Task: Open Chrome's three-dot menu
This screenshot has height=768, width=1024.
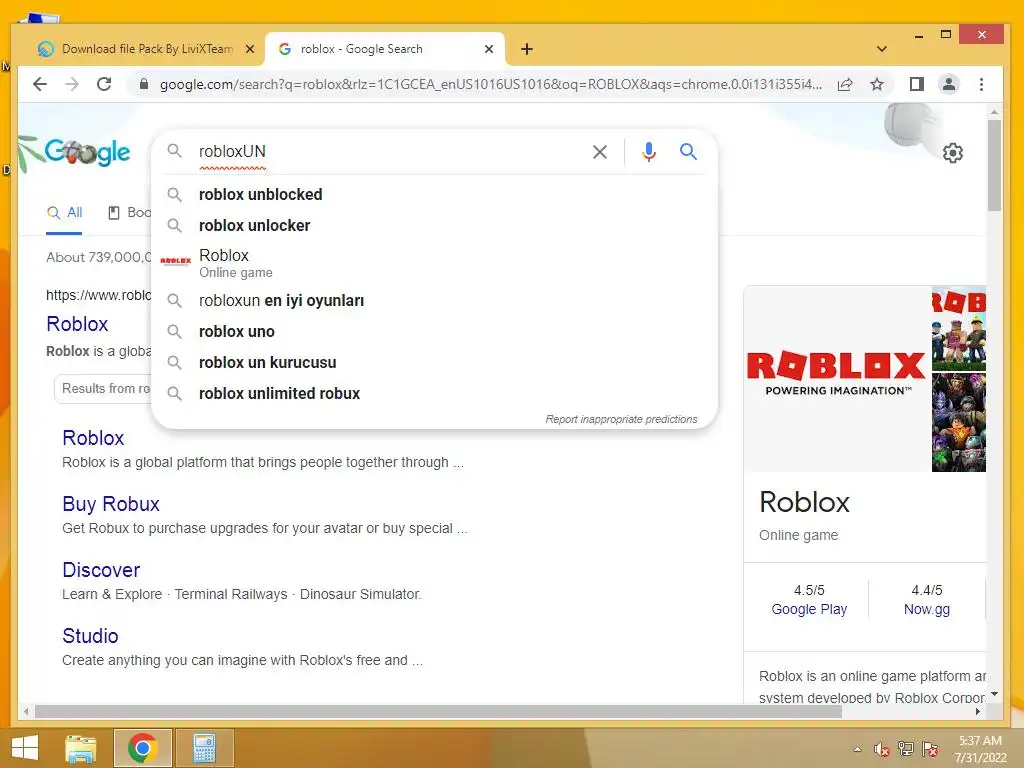Action: (981, 84)
